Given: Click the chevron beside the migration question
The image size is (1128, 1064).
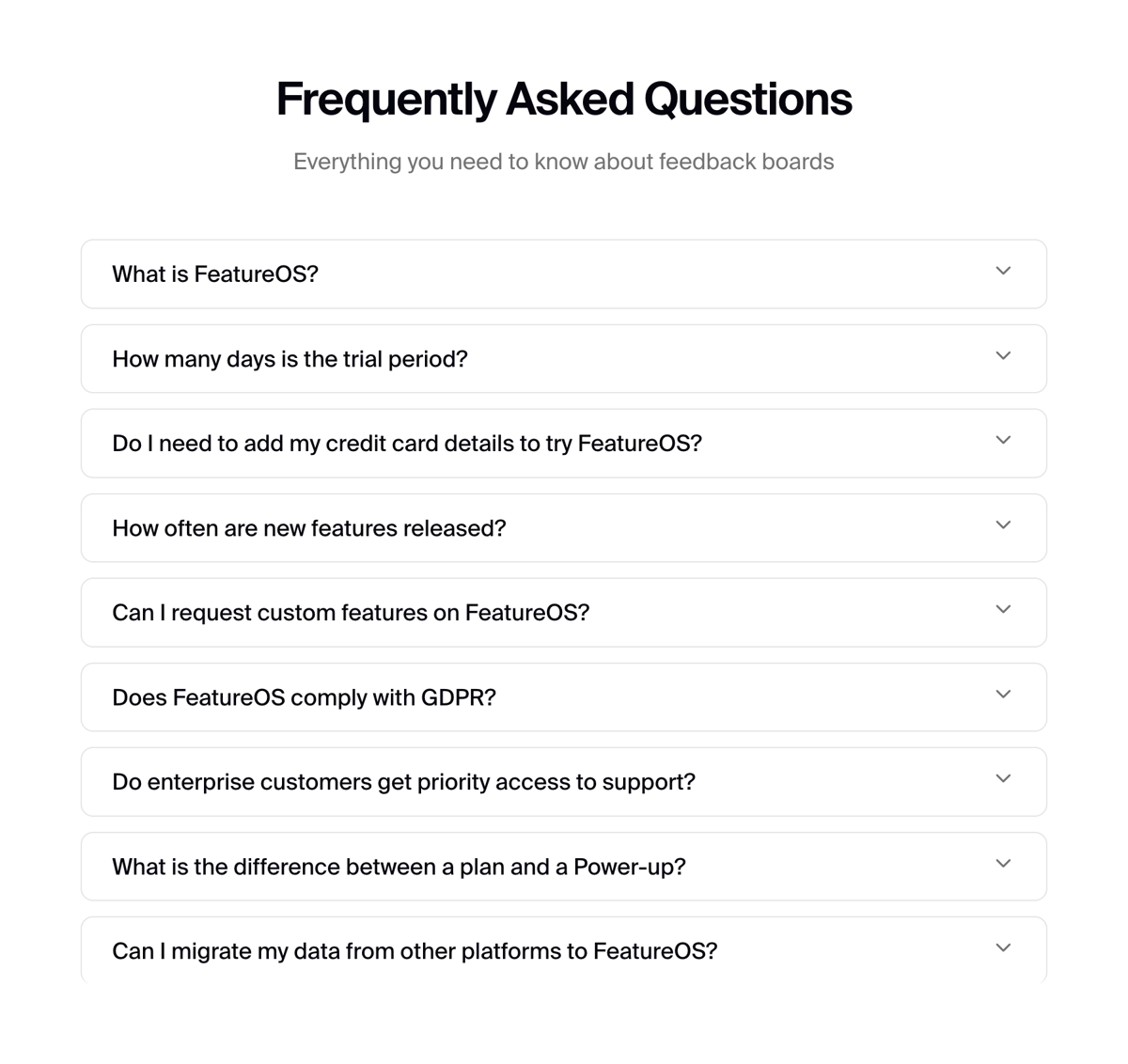Looking at the screenshot, I should pyautogui.click(x=1002, y=947).
